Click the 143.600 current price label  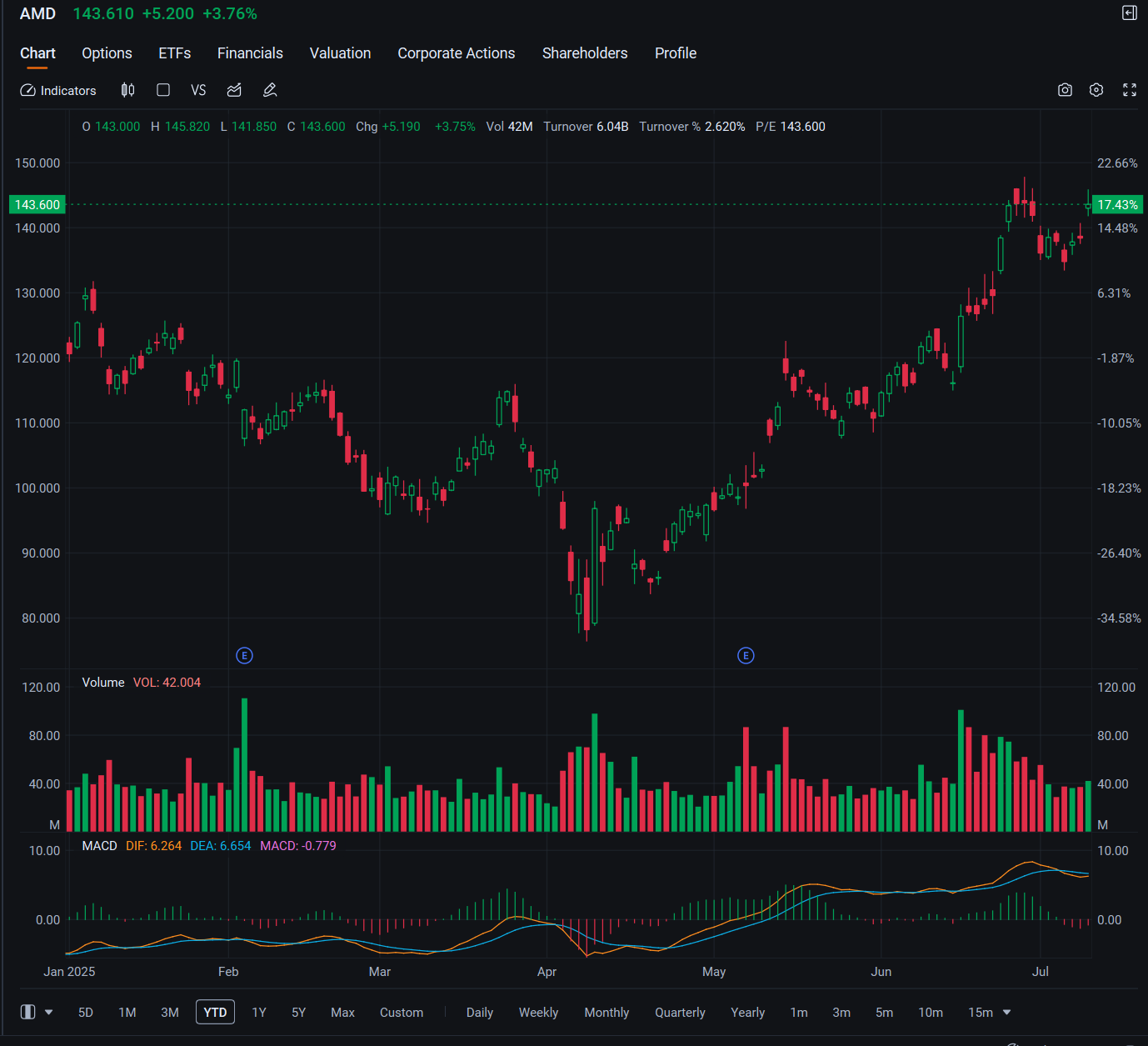pos(37,204)
